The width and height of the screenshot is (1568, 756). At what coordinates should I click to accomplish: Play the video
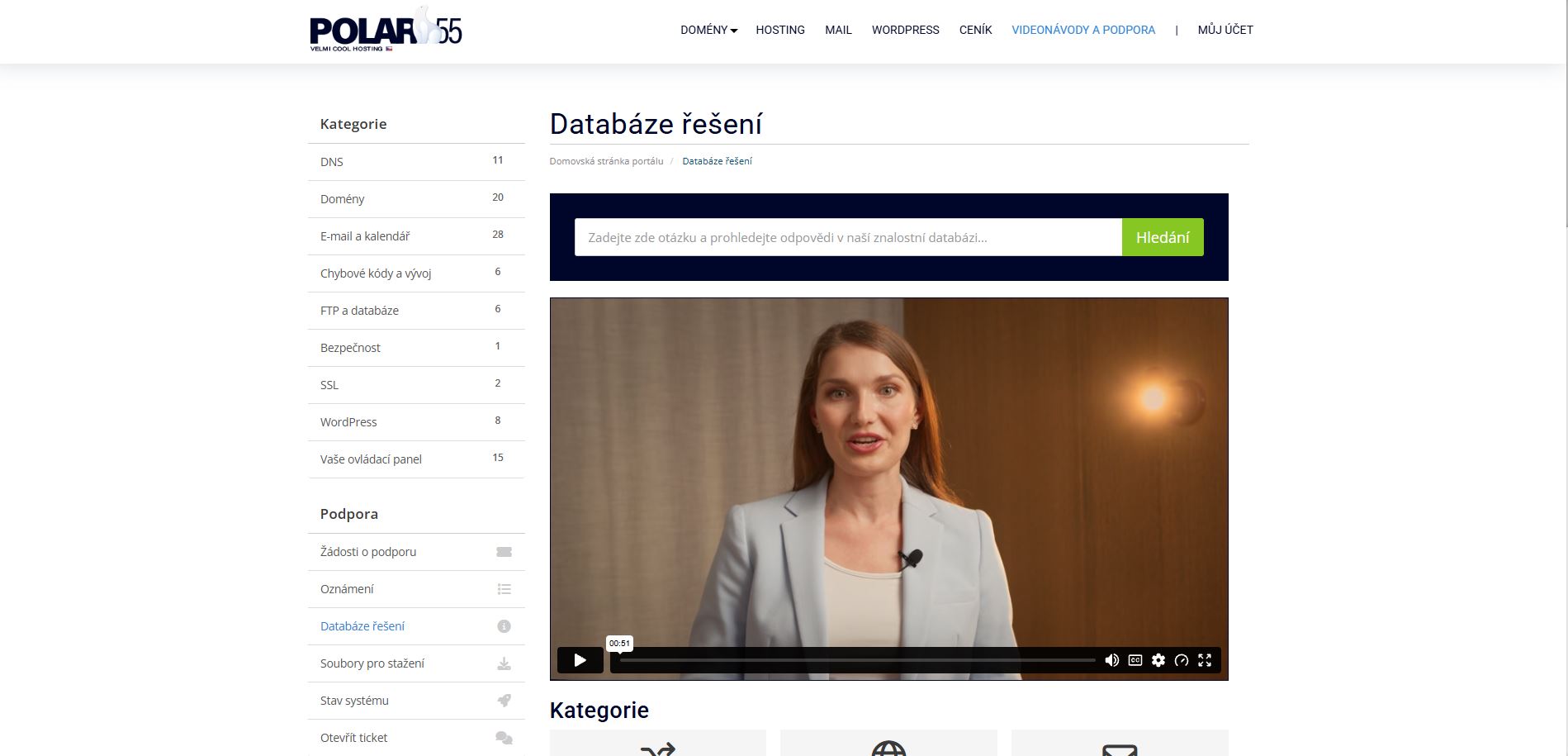[580, 660]
